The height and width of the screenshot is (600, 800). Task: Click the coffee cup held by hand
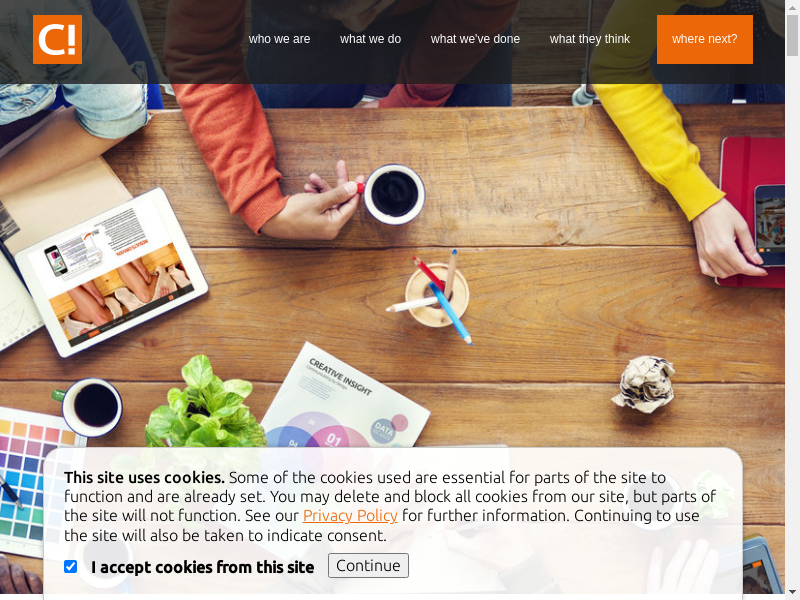(x=393, y=194)
